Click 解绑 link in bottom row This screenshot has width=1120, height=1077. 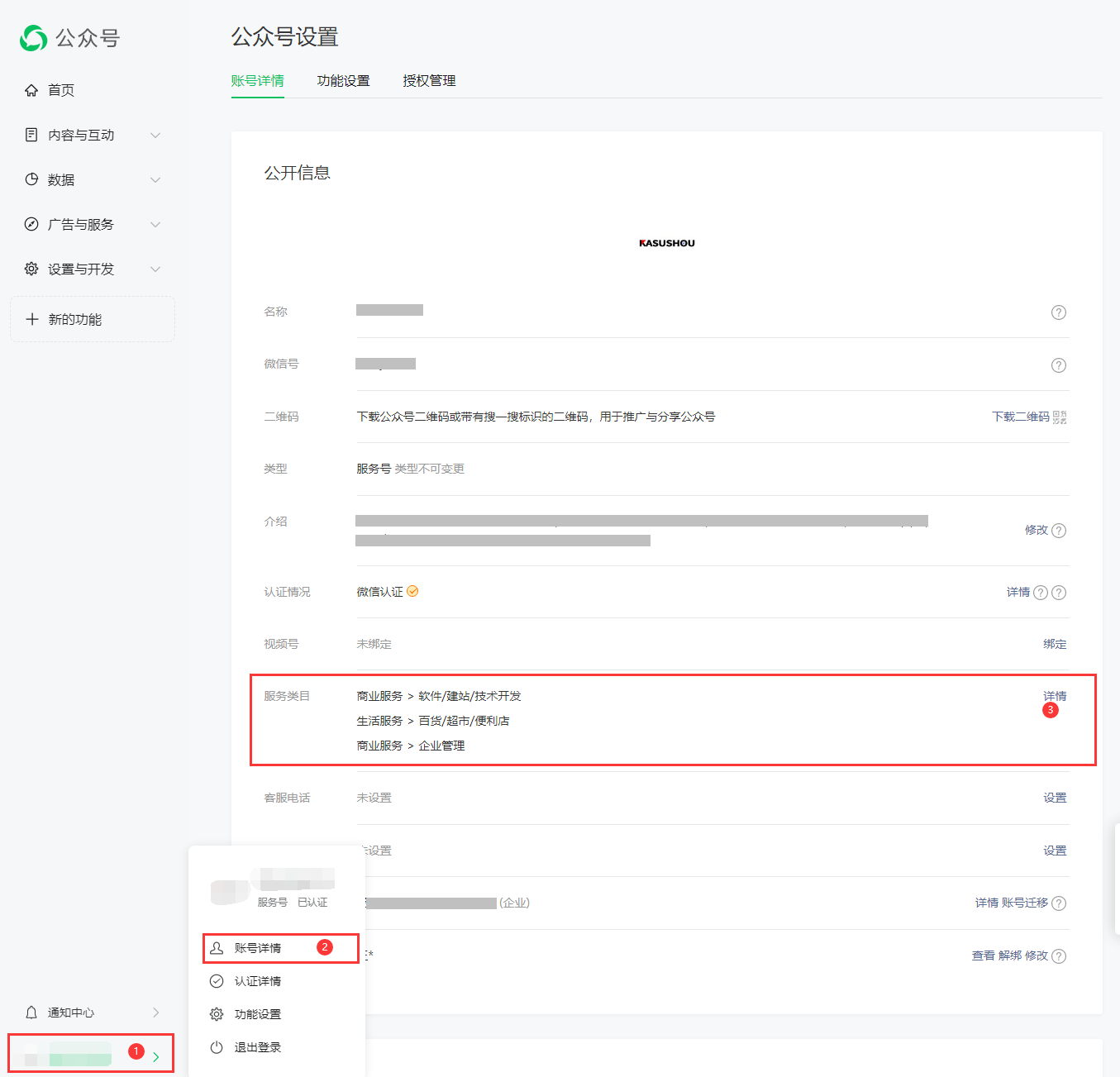point(1010,955)
